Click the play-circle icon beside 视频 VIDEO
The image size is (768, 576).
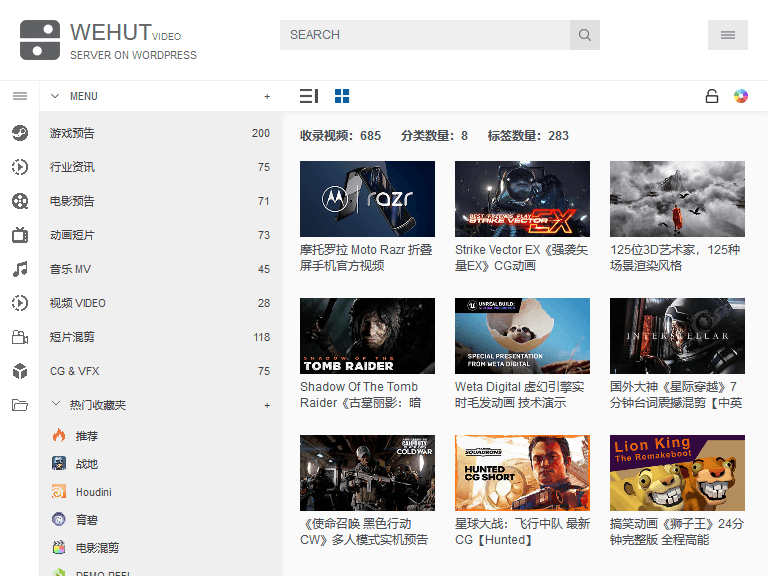click(20, 303)
